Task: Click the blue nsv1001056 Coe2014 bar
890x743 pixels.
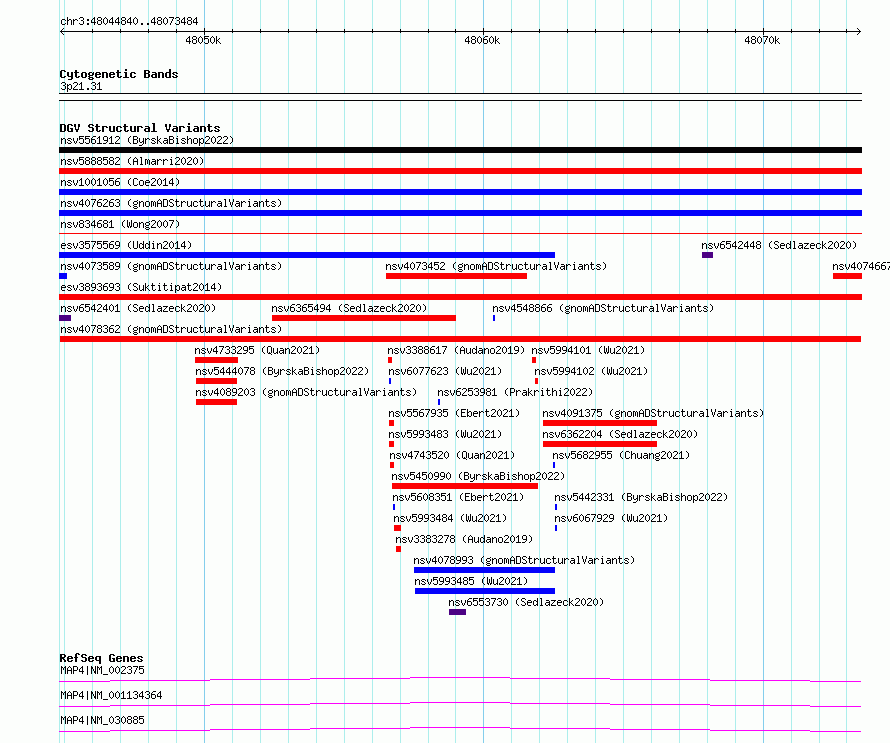Action: [x=460, y=192]
